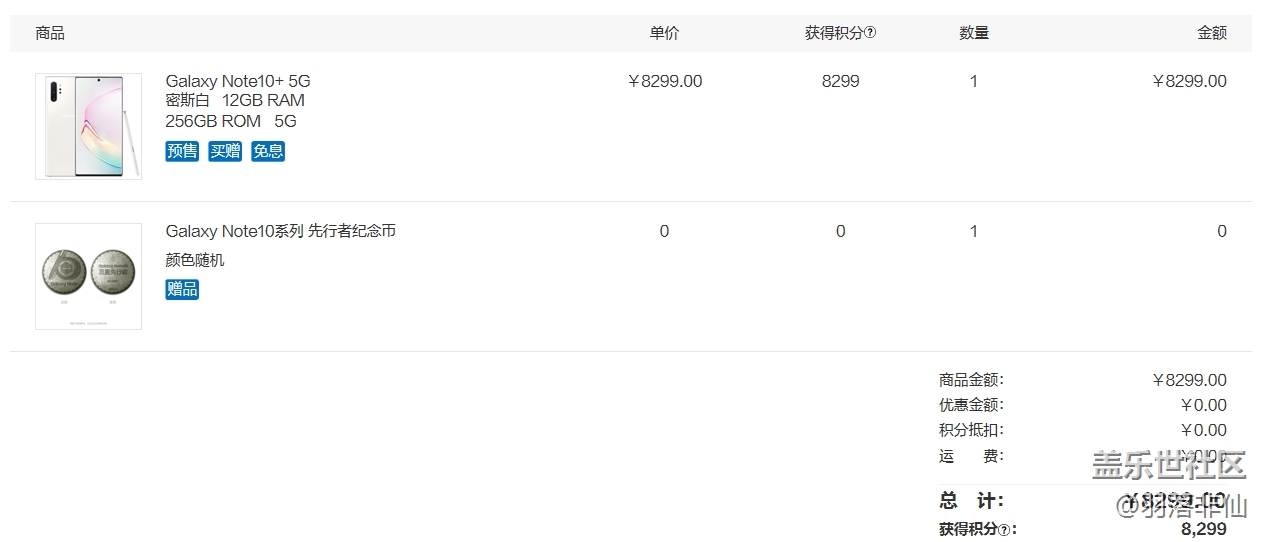
Task: Click the ￥8299.00 unit price of Note10+
Action: [x=664, y=81]
